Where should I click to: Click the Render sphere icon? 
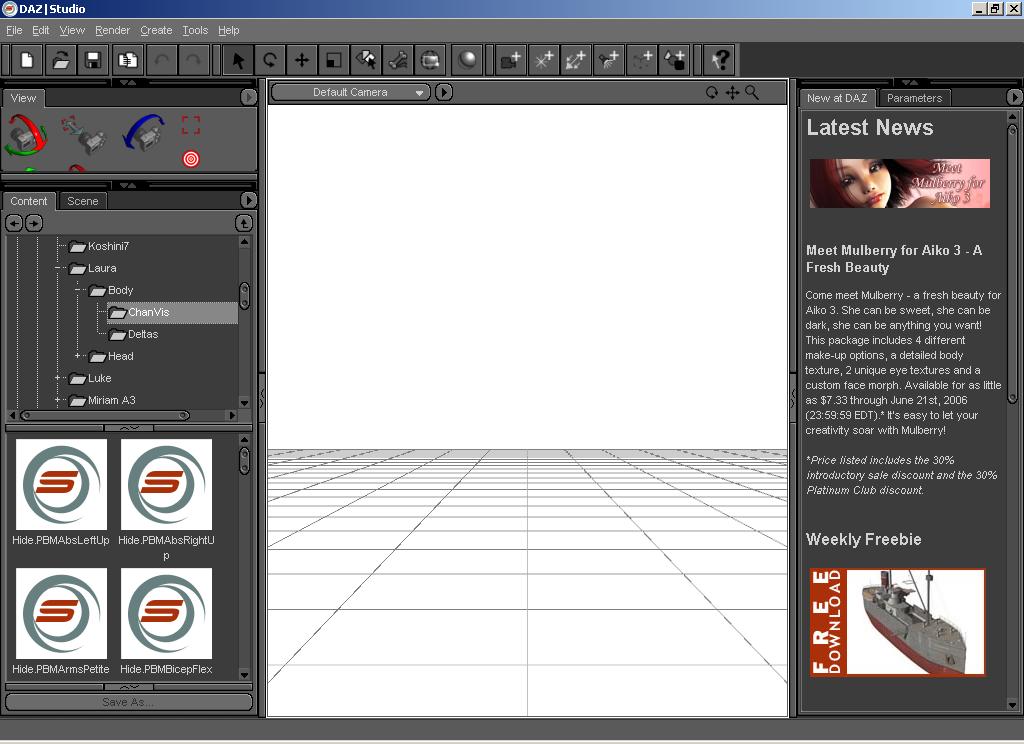point(467,60)
